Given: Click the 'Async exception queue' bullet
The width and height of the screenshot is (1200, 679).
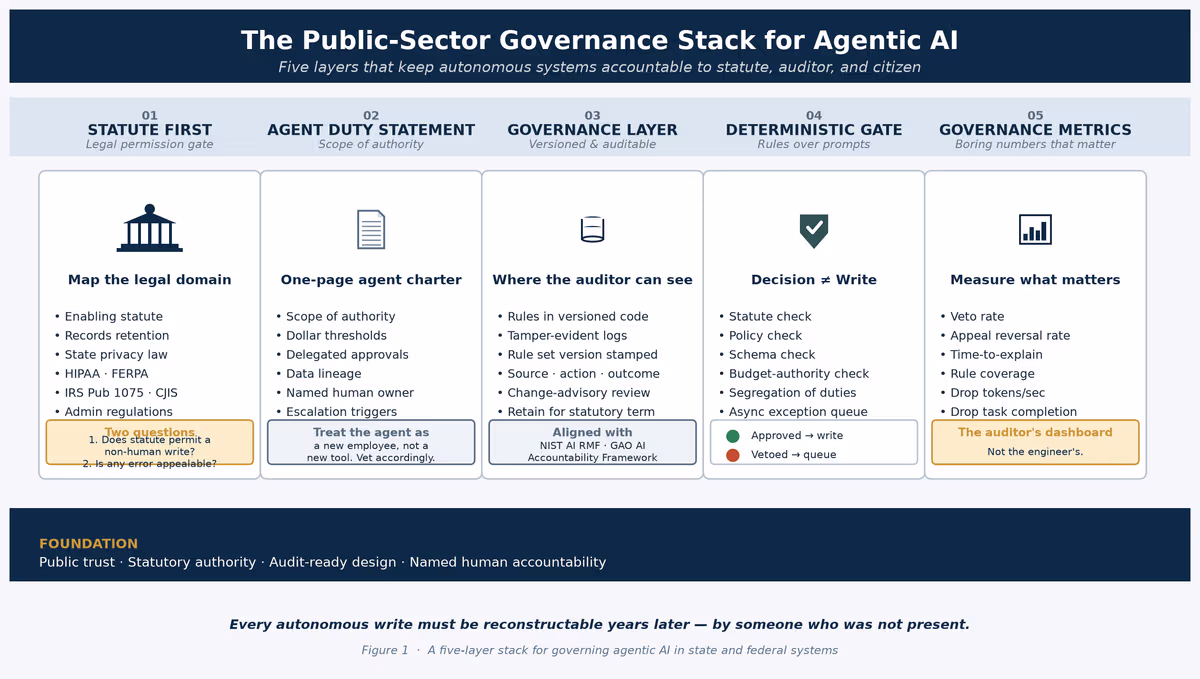Looking at the screenshot, I should point(793,412).
